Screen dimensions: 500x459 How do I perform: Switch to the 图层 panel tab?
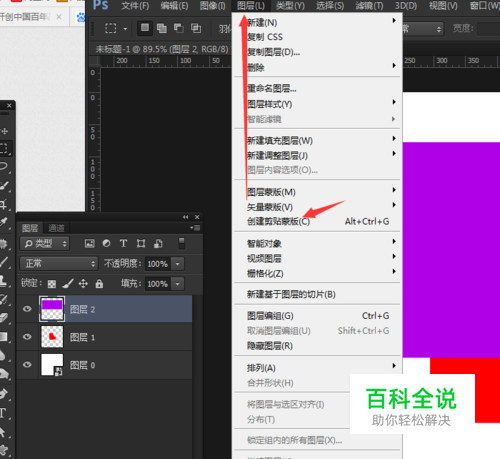30,228
